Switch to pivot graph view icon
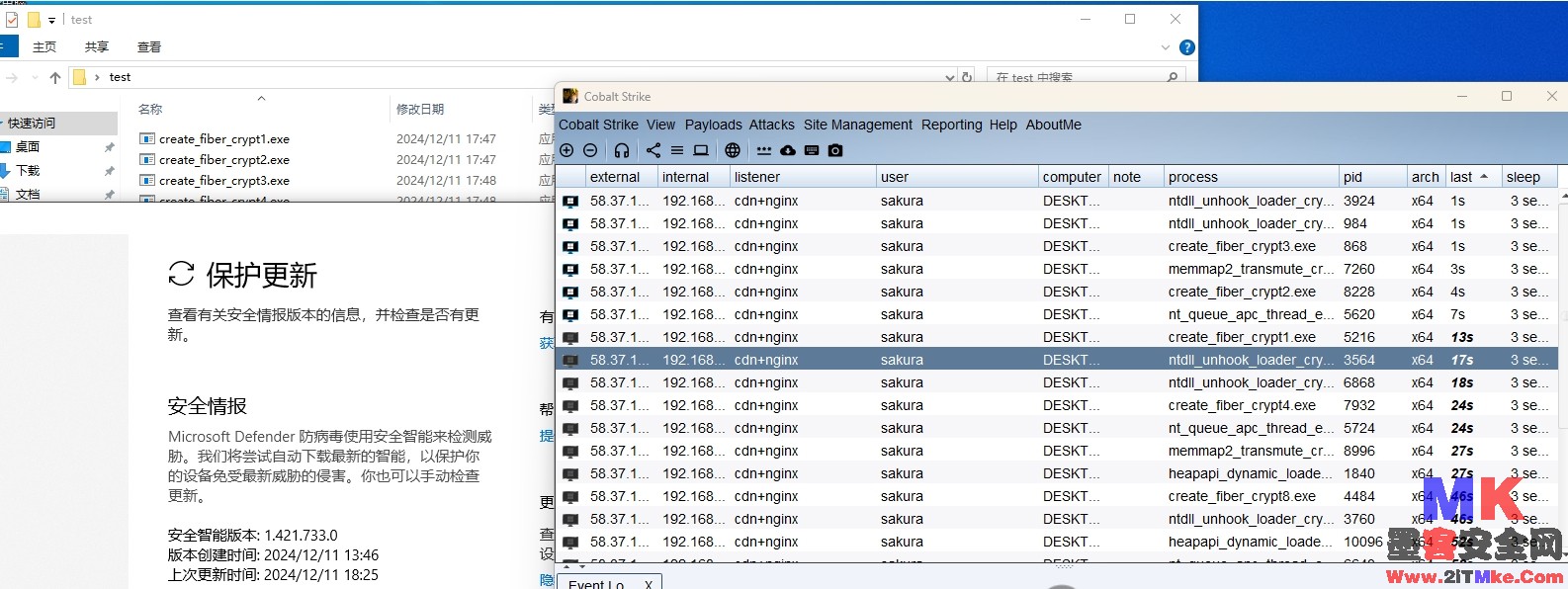1568x589 pixels. point(653,150)
